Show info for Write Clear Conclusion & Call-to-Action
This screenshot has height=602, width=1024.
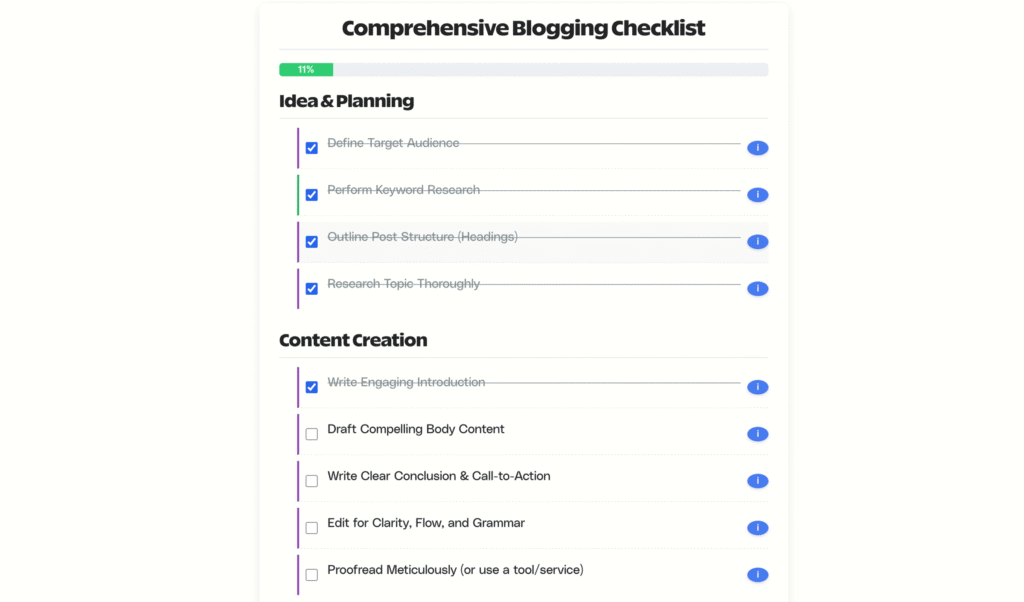point(757,480)
